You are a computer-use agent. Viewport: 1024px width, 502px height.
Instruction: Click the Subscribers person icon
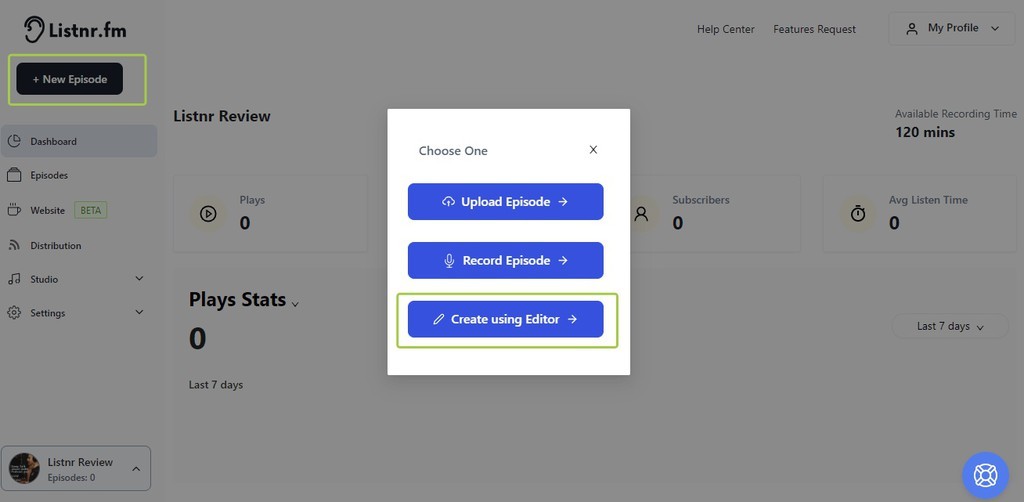(641, 213)
